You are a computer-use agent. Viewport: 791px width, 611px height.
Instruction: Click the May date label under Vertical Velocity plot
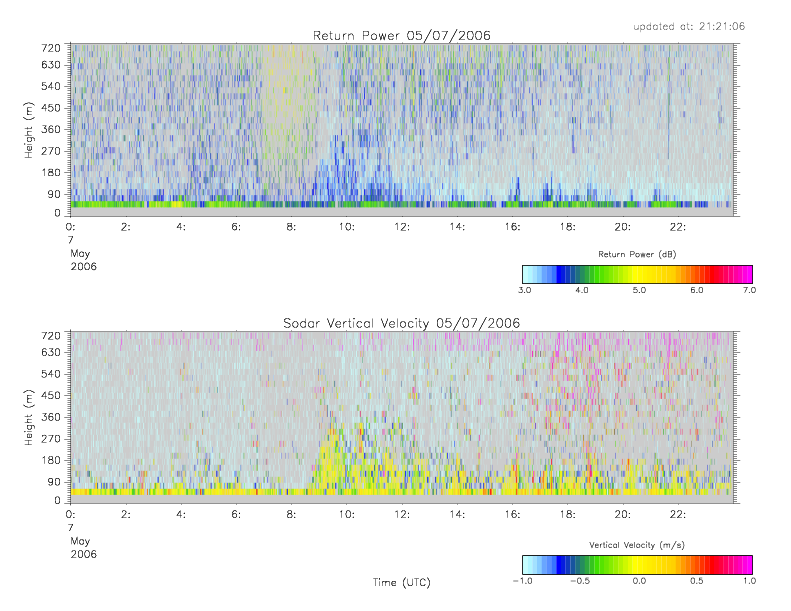(x=80, y=541)
